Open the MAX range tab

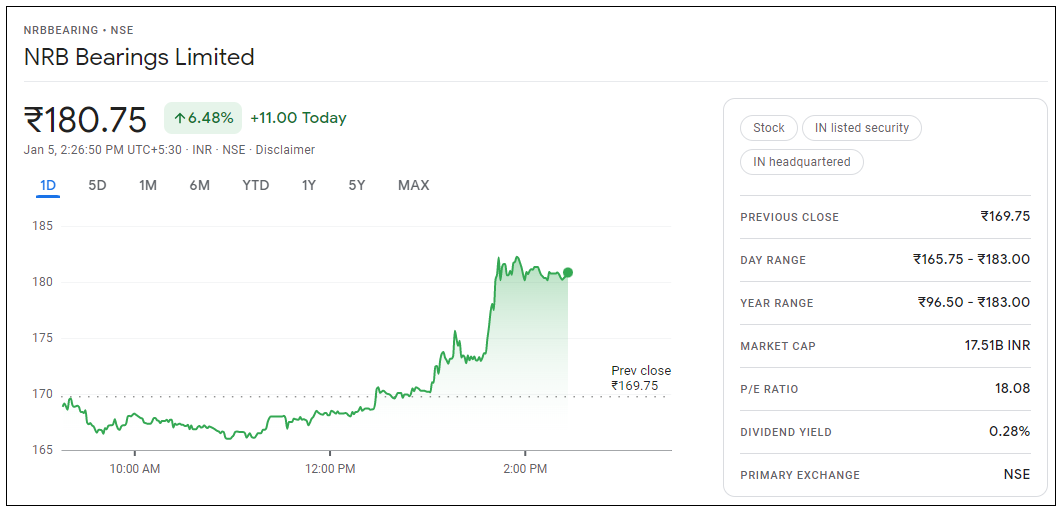pyautogui.click(x=413, y=185)
